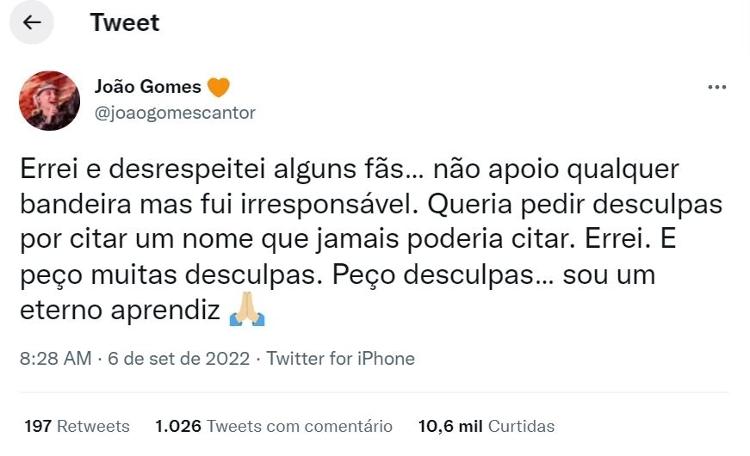Click the 197 retweet count number

point(38,426)
